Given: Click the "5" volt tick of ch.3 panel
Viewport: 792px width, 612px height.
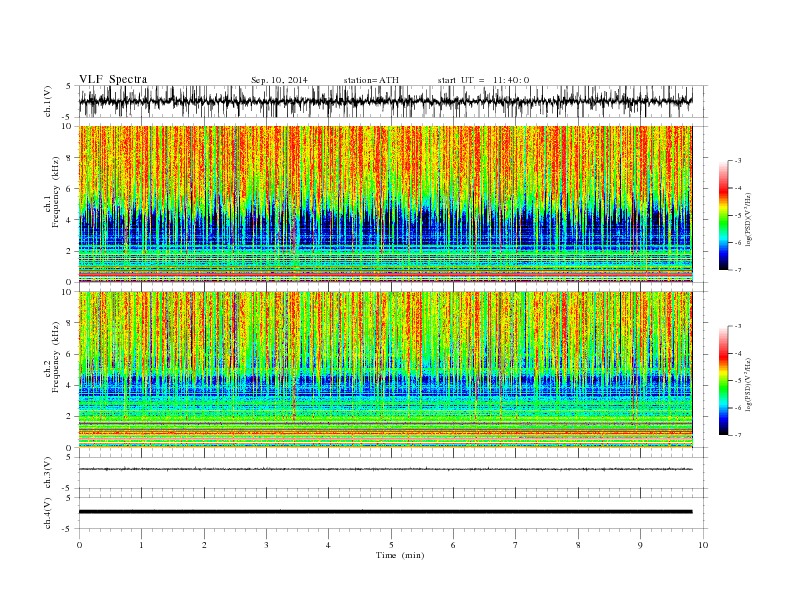Looking at the screenshot, I should pos(69,457).
